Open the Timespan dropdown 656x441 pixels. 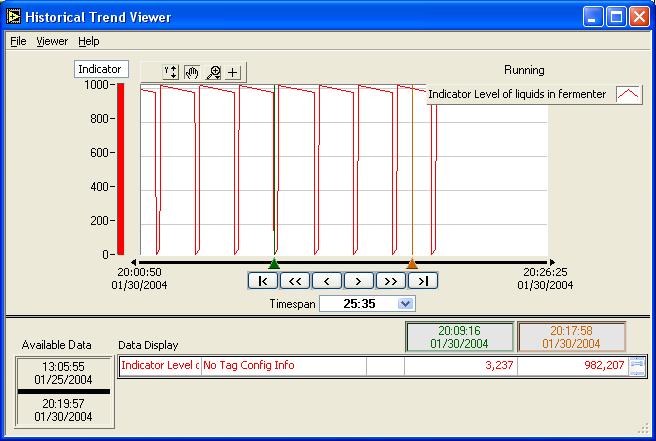click(405, 303)
